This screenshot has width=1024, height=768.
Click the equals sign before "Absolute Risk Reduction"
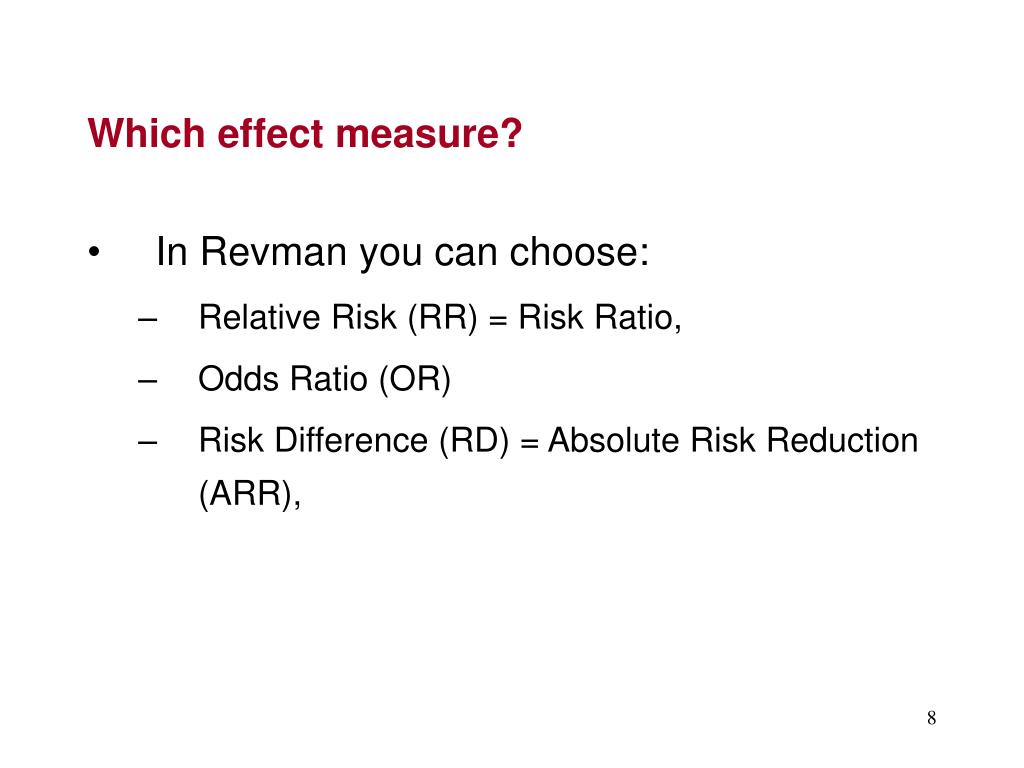529,443
